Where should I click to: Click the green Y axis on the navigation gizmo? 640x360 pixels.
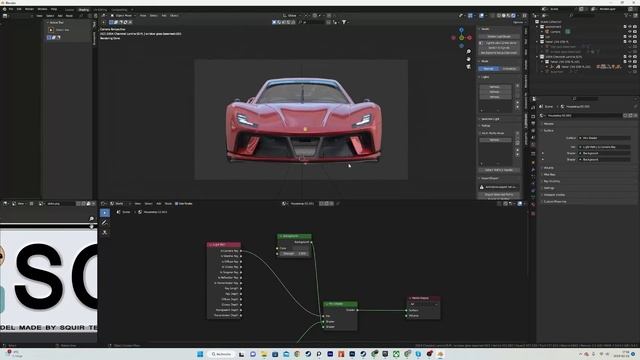pos(462,38)
